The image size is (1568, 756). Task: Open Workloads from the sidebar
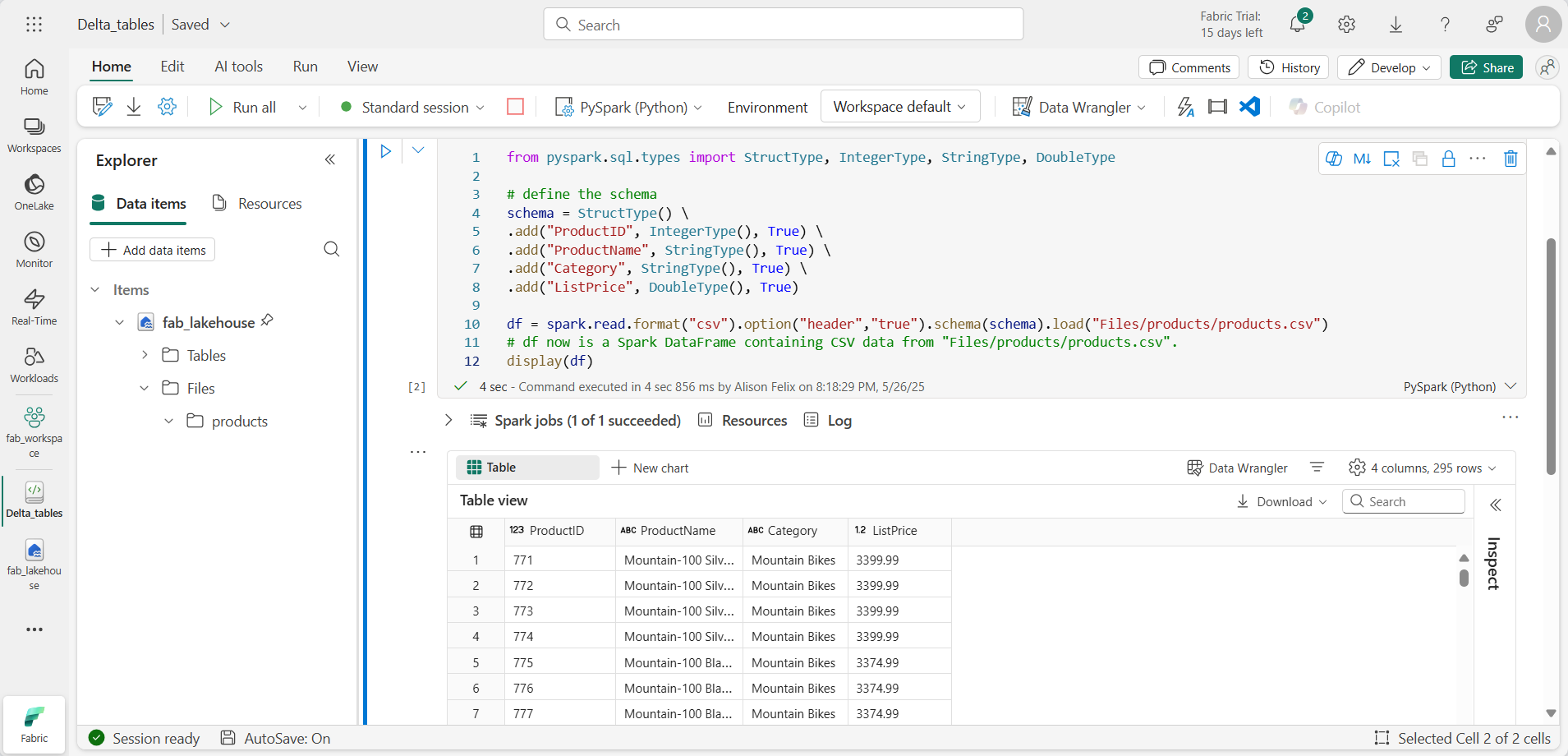tap(34, 365)
